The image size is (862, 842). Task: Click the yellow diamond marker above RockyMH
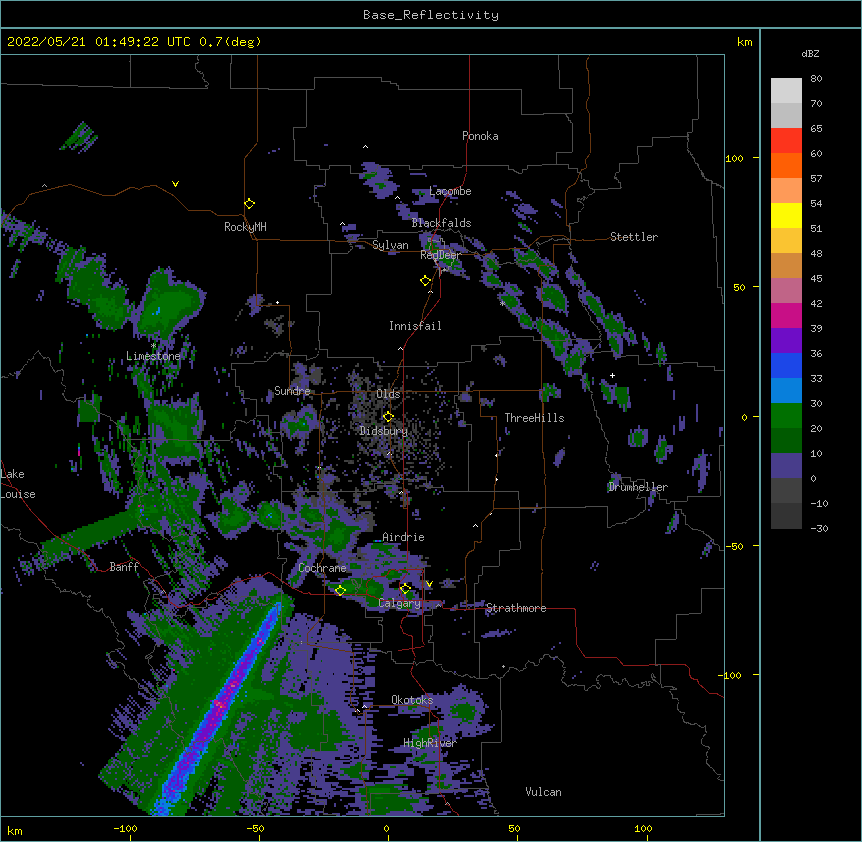[x=249, y=204]
